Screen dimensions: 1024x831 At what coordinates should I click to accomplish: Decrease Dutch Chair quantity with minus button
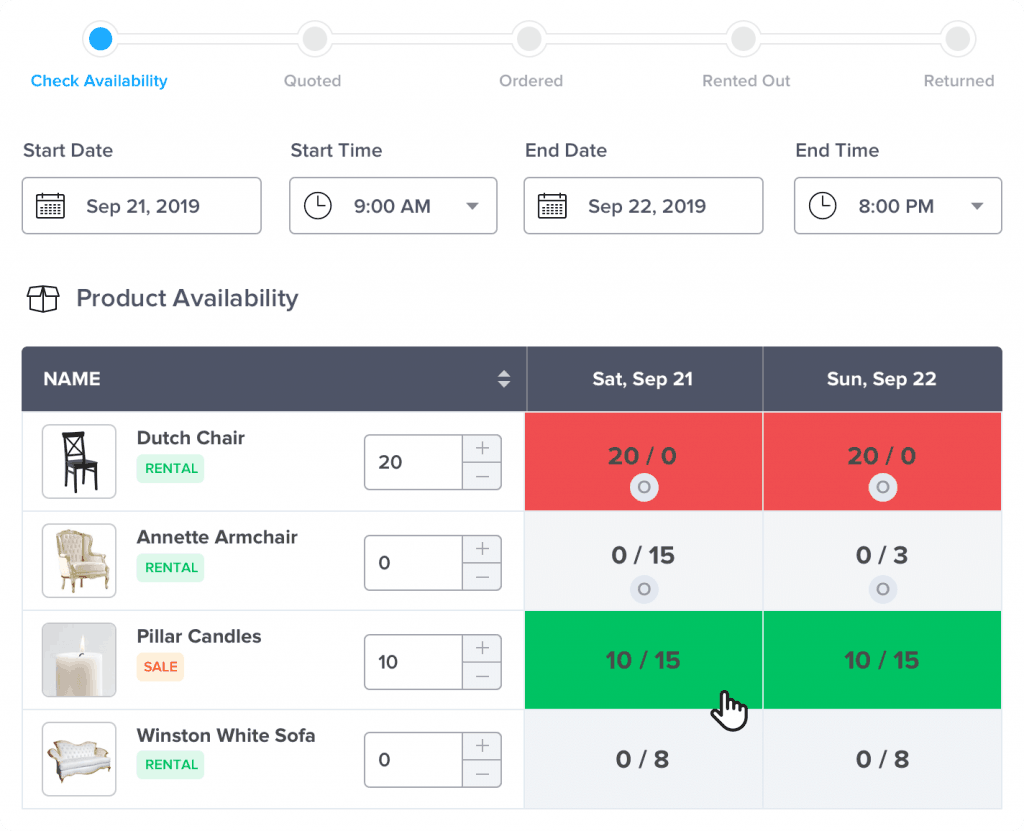[x=481, y=477]
